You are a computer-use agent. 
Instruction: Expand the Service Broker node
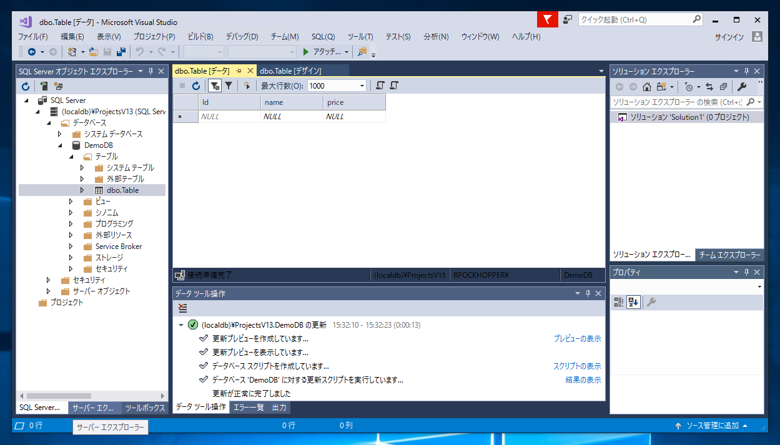pyautogui.click(x=71, y=247)
